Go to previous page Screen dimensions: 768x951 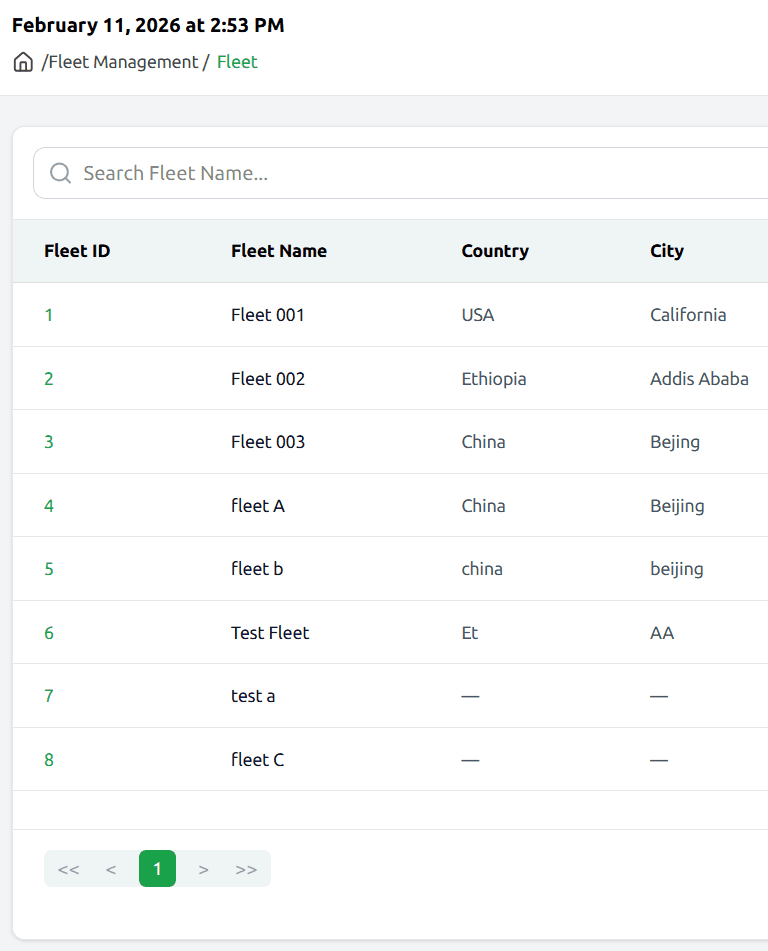[x=111, y=869]
